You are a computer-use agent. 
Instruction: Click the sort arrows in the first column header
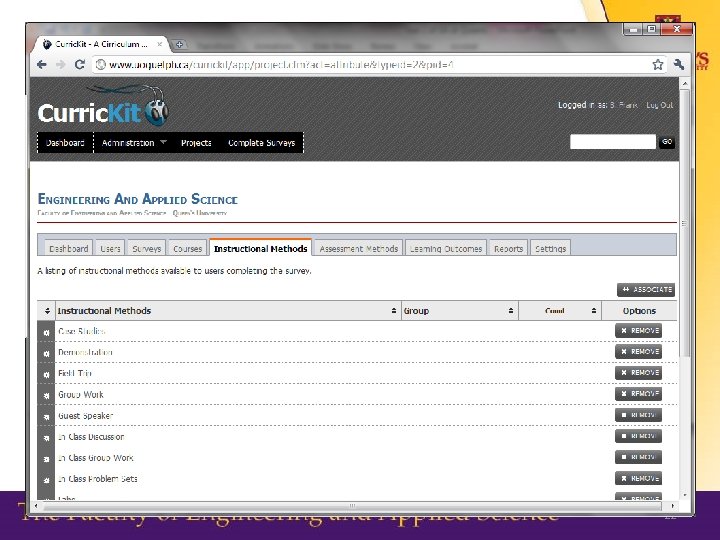point(47,311)
